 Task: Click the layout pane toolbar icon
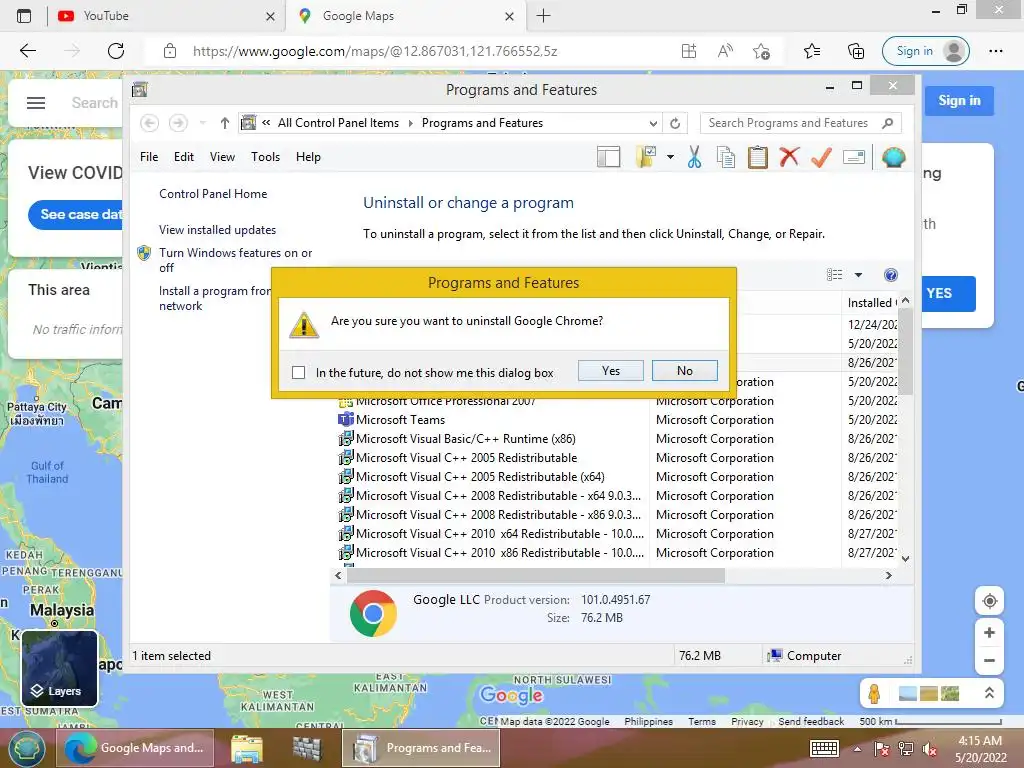tap(609, 157)
